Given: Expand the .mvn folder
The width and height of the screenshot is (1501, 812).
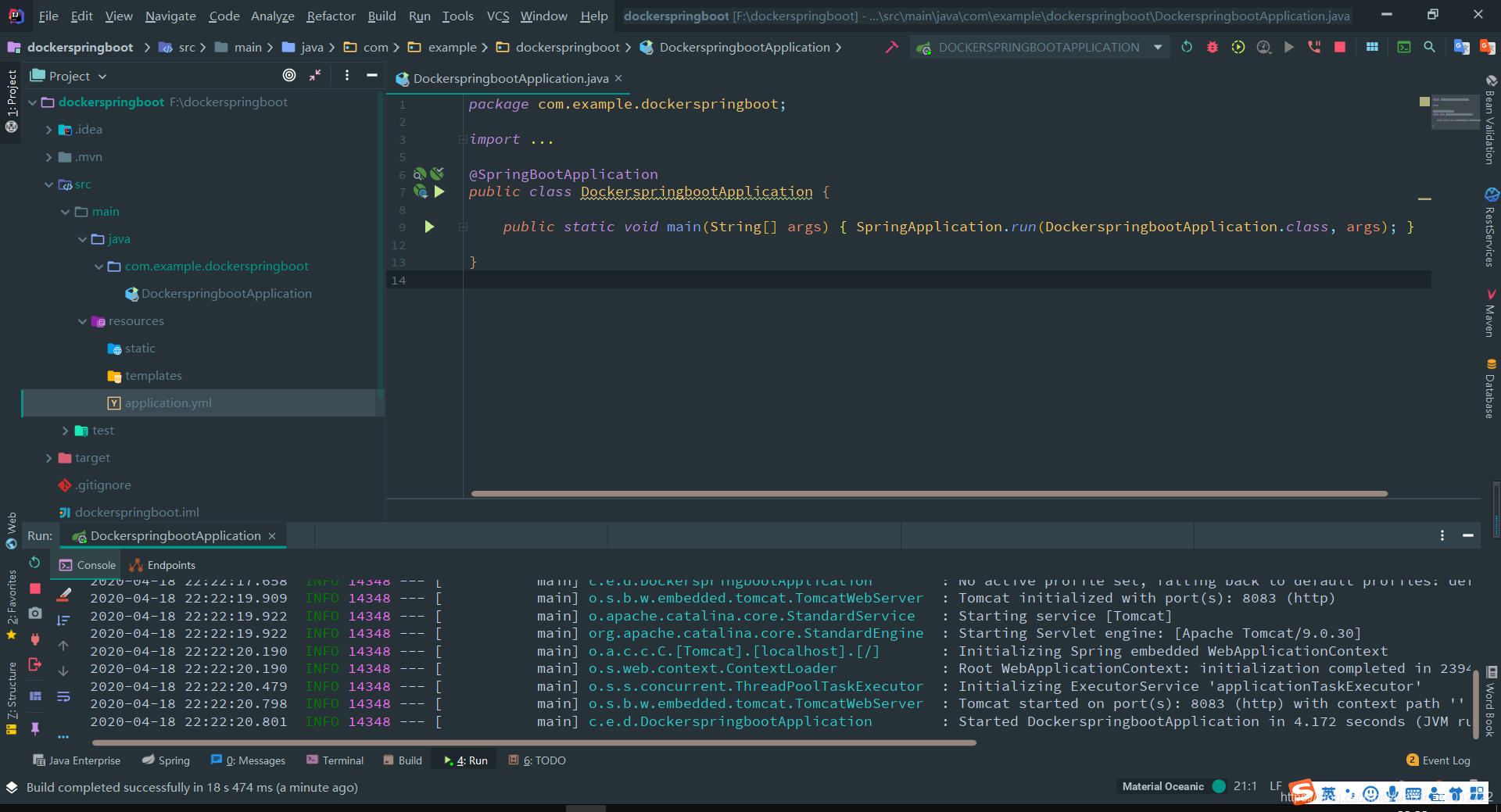Looking at the screenshot, I should tap(49, 157).
